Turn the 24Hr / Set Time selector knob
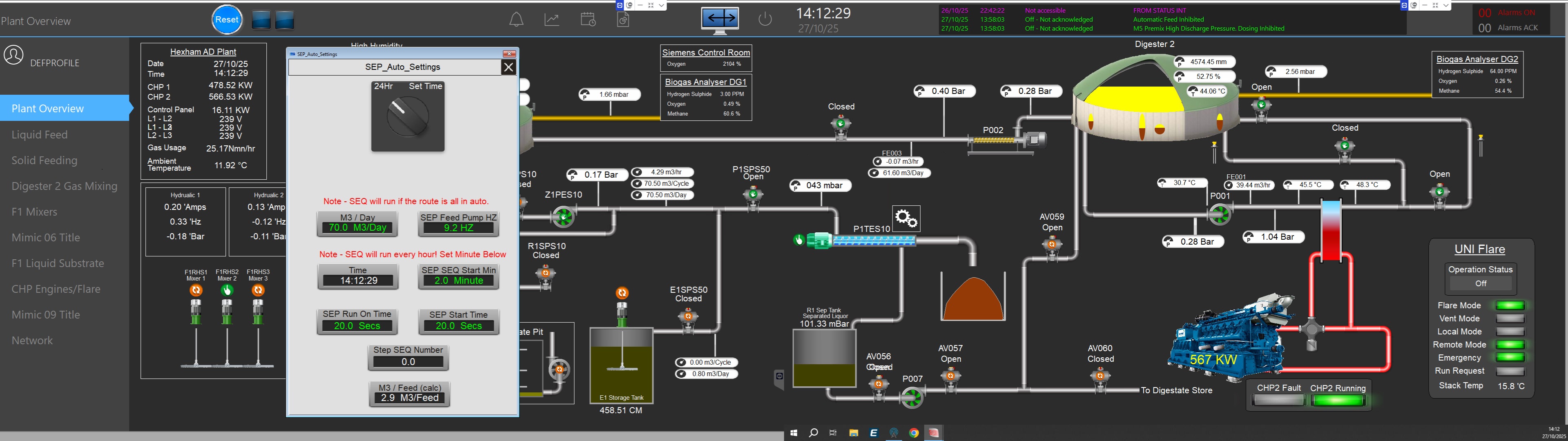 [x=407, y=117]
